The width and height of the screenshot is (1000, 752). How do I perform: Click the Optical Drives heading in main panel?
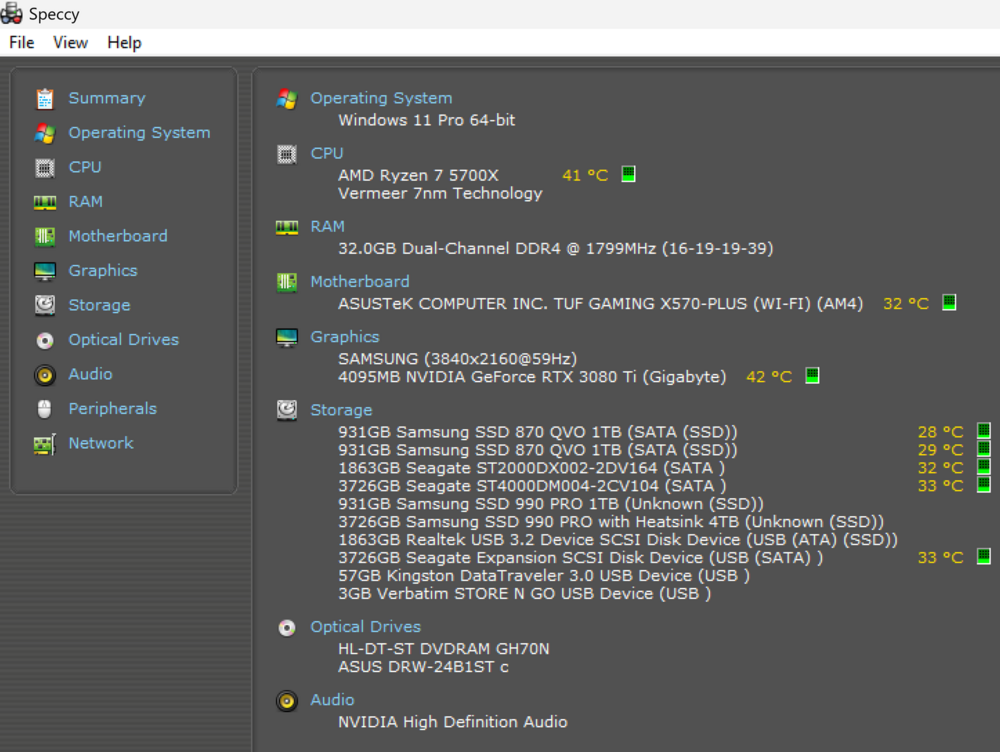click(x=365, y=627)
